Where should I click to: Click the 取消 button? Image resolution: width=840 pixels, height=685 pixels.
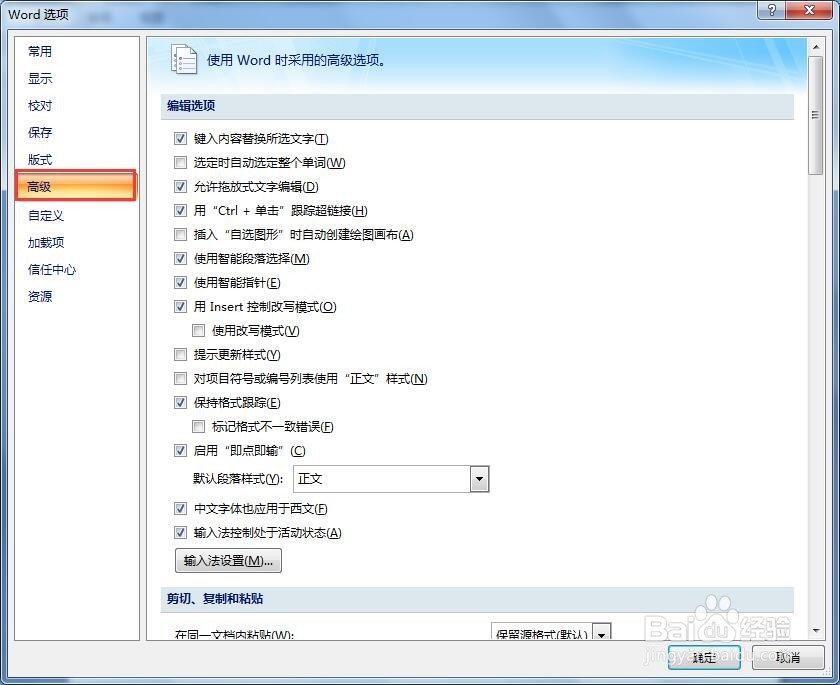[x=788, y=657]
